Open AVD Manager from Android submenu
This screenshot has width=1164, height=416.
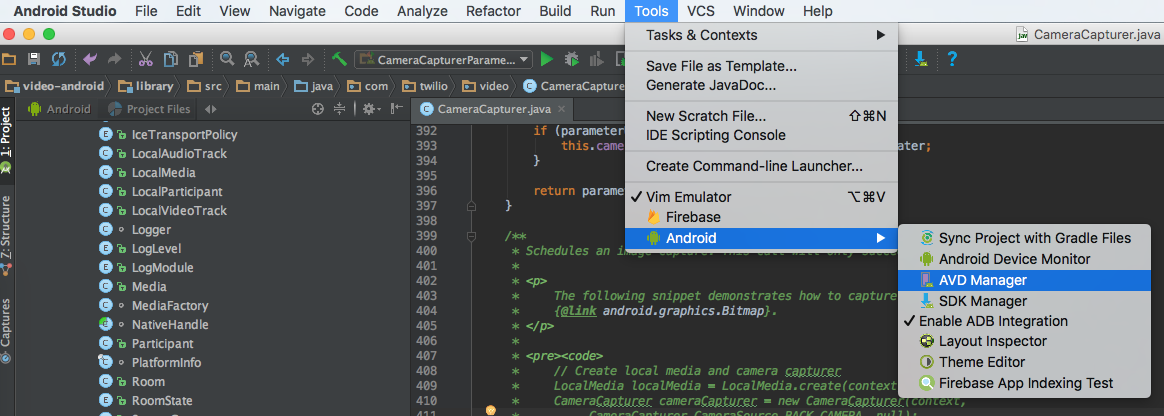click(1024, 280)
